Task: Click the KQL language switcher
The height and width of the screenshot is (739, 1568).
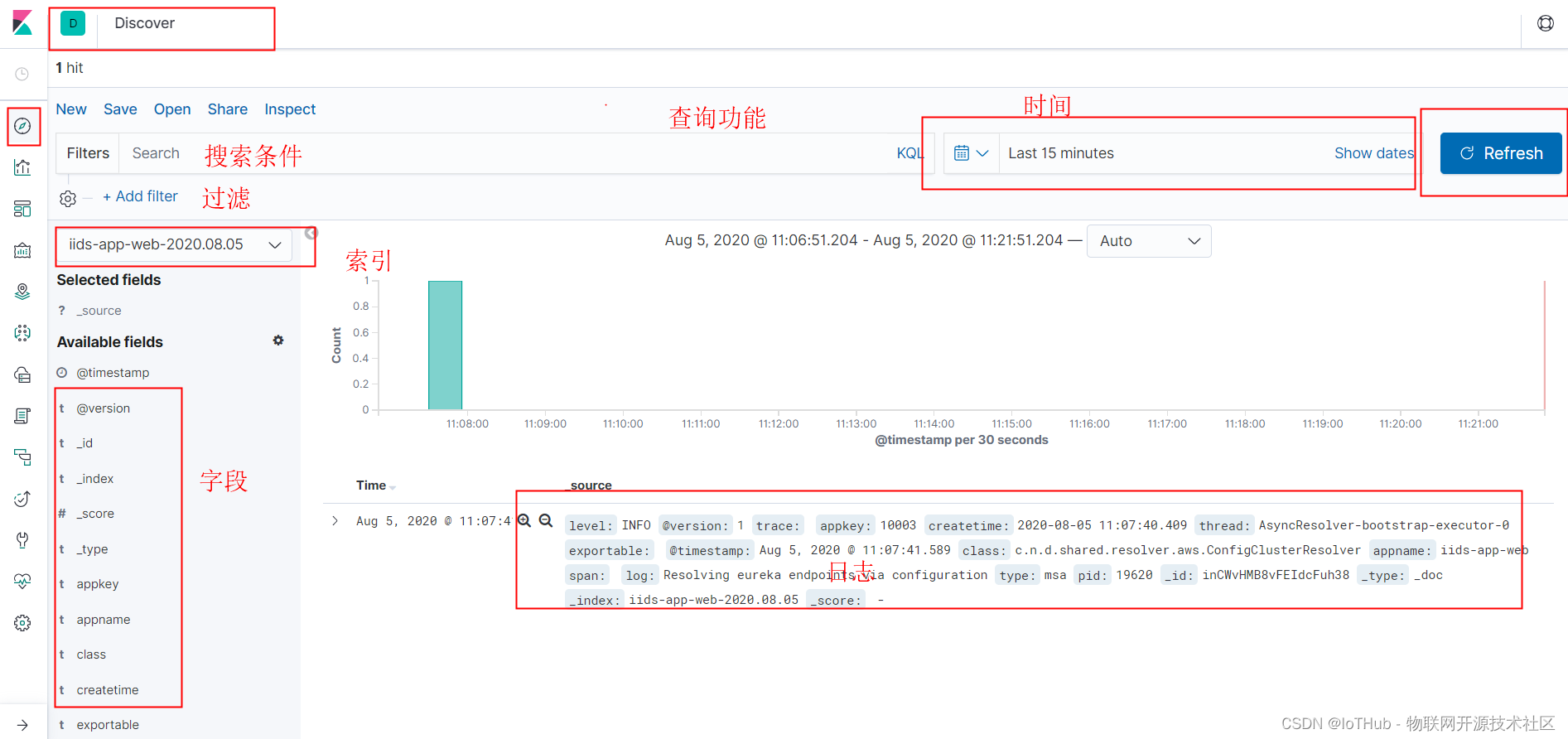Action: point(909,153)
